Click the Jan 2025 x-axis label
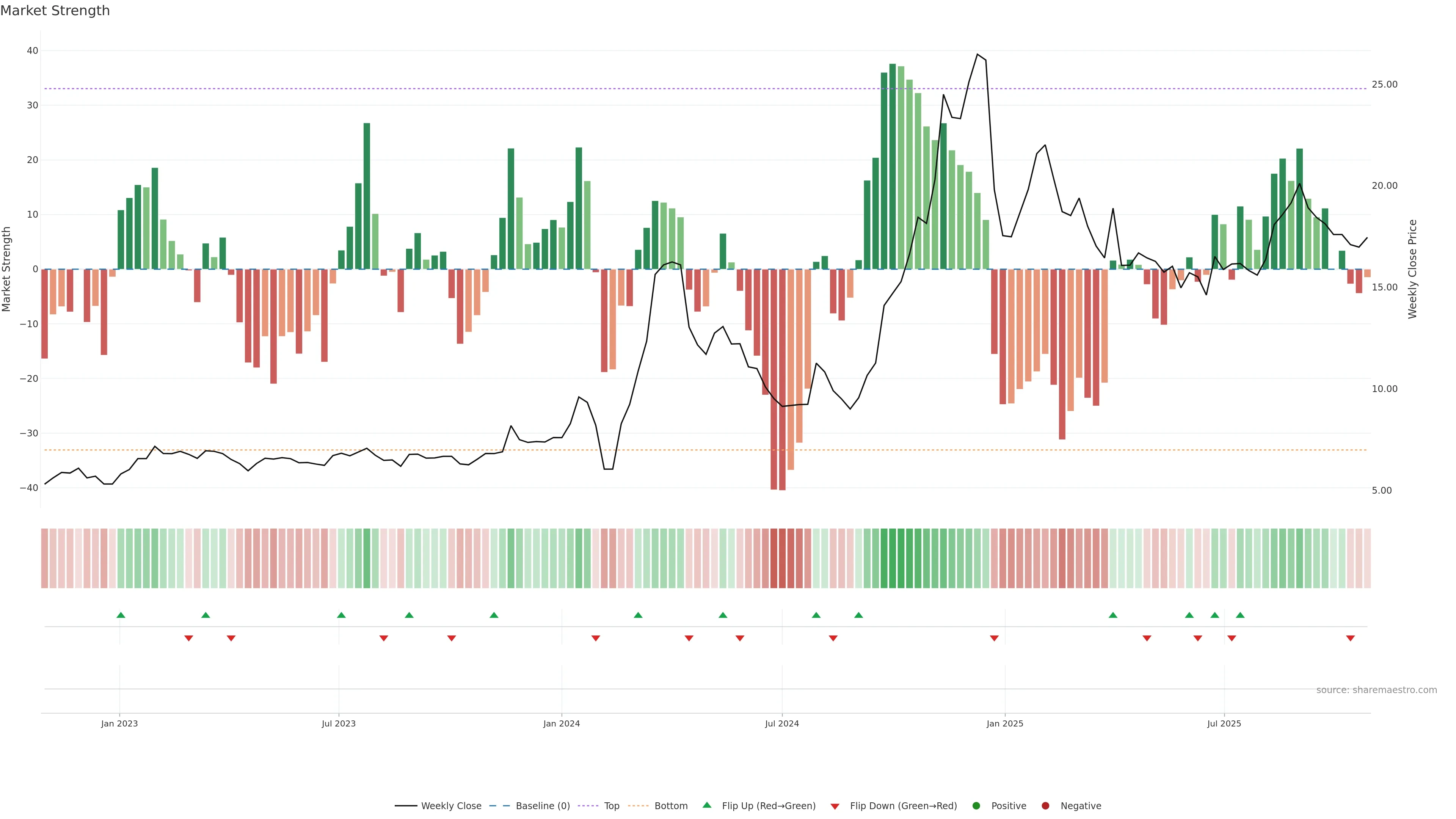 (x=1004, y=723)
